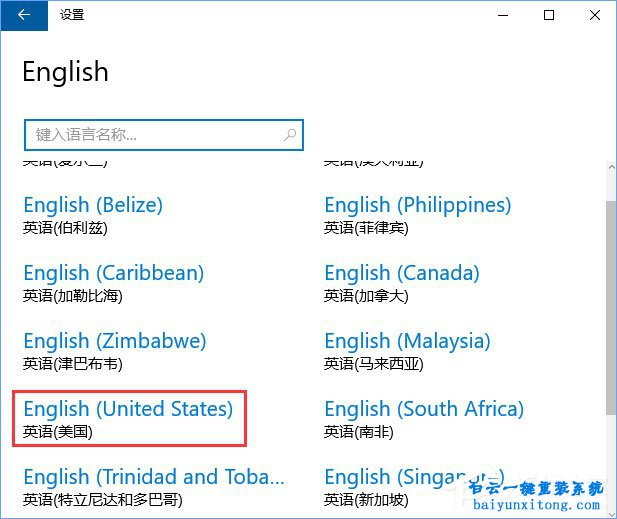617x519 pixels.
Task: Select English (Trinidad and Tobago) entry
Action: coord(154,478)
